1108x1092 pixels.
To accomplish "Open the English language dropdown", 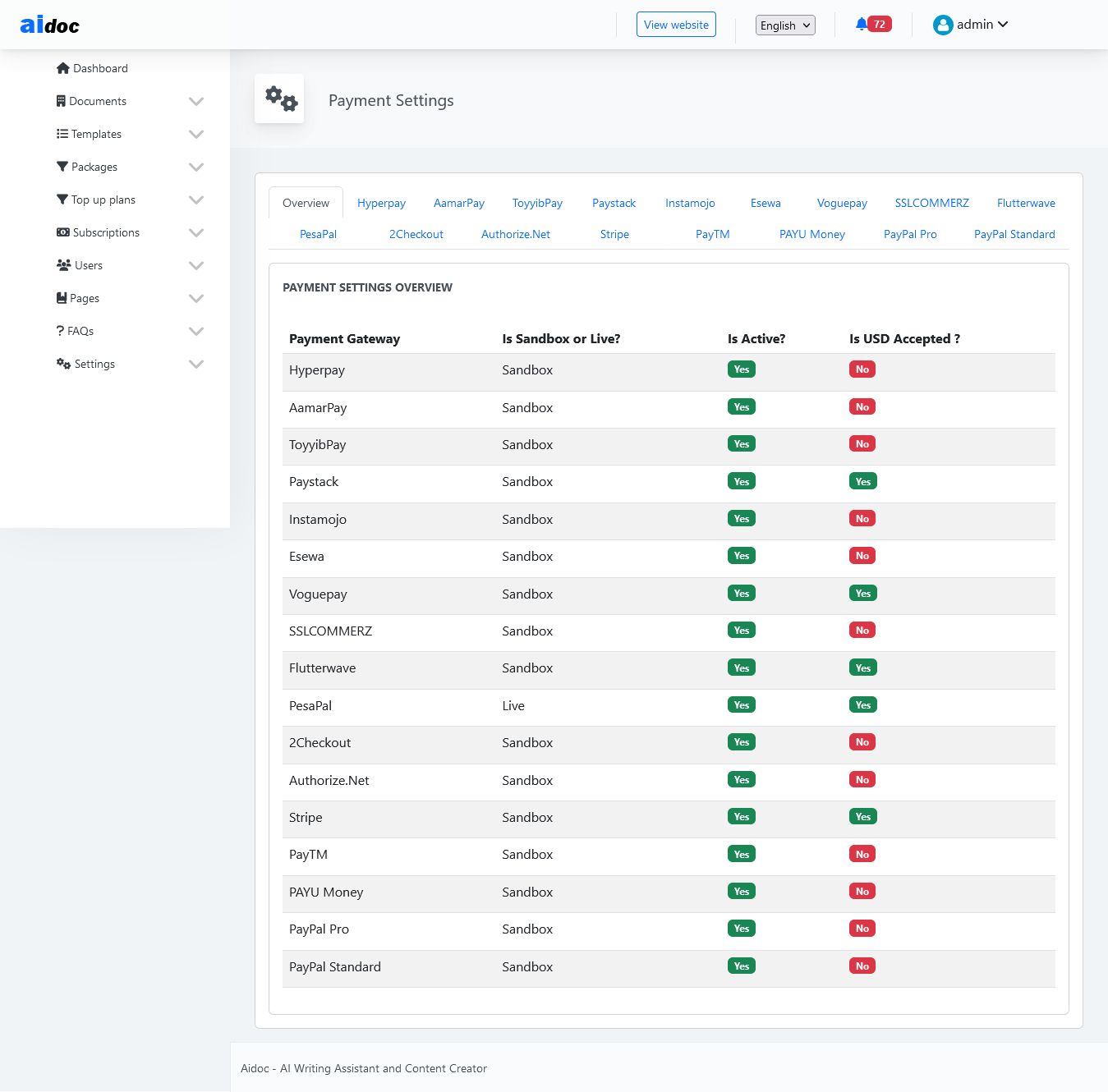I will (785, 25).
